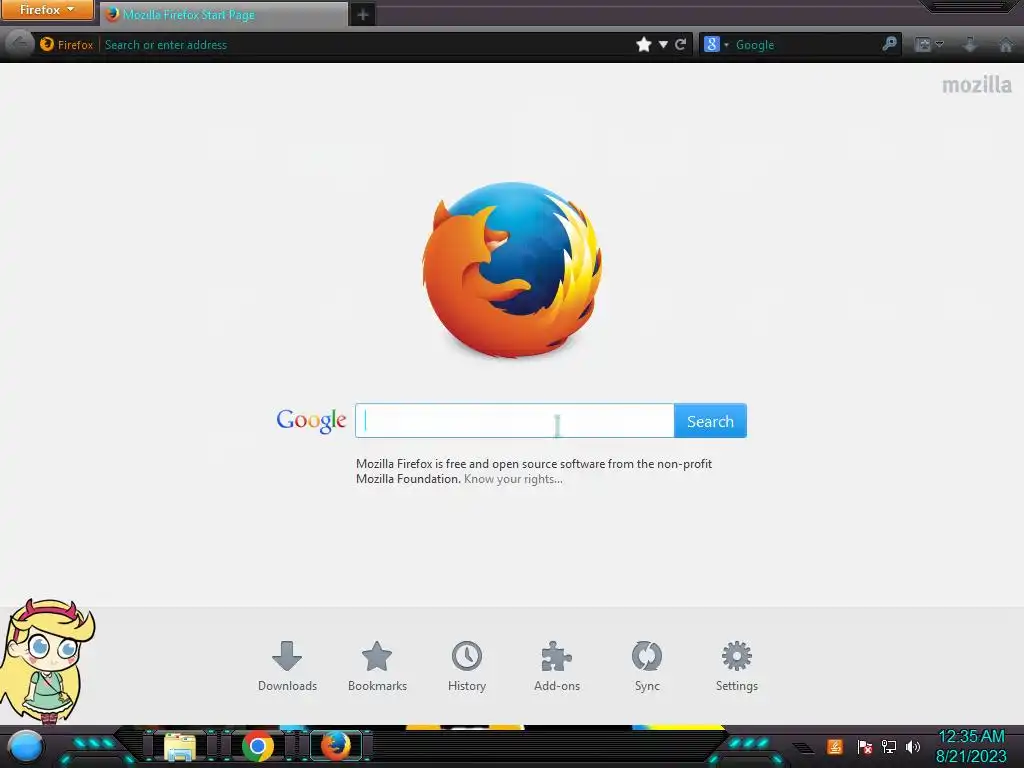Screen dimensions: 1024x768
Task: Launch Google Chrome from the taskbar
Action: pos(258,746)
